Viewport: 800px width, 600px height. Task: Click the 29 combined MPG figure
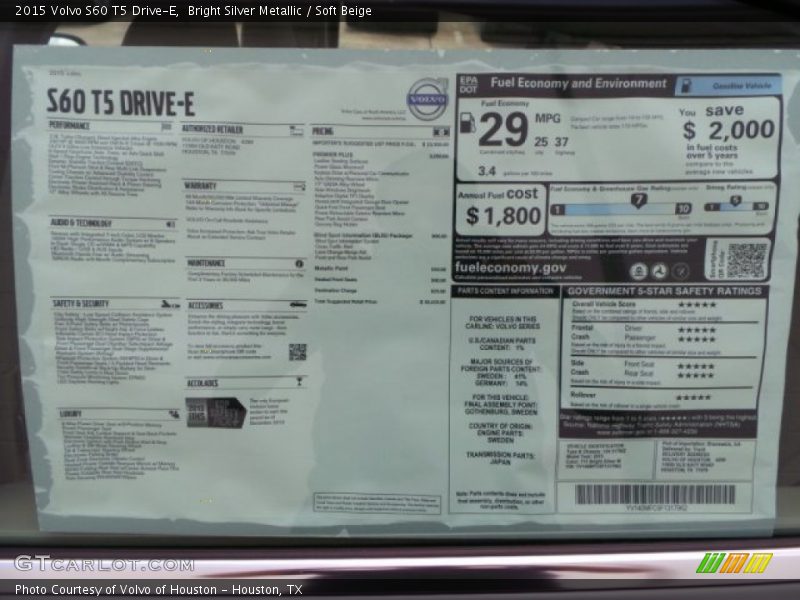pos(503,130)
